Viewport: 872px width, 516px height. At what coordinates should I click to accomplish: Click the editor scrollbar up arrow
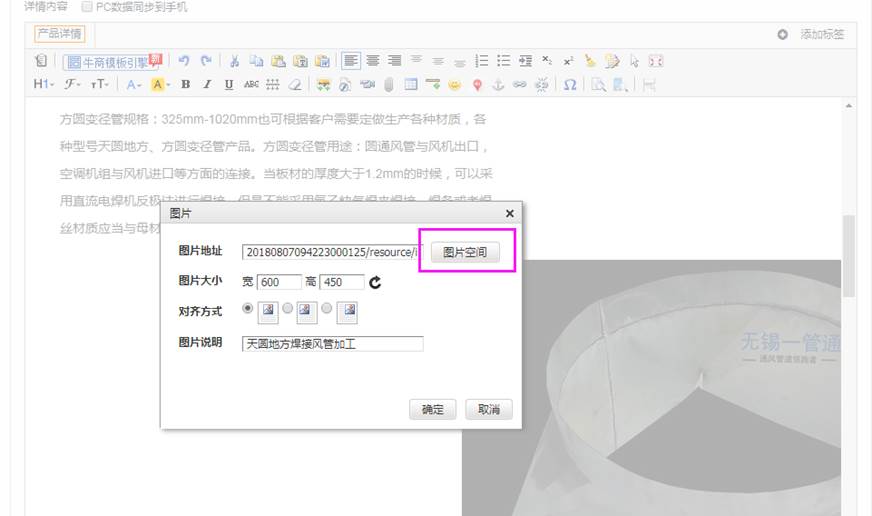tap(849, 106)
